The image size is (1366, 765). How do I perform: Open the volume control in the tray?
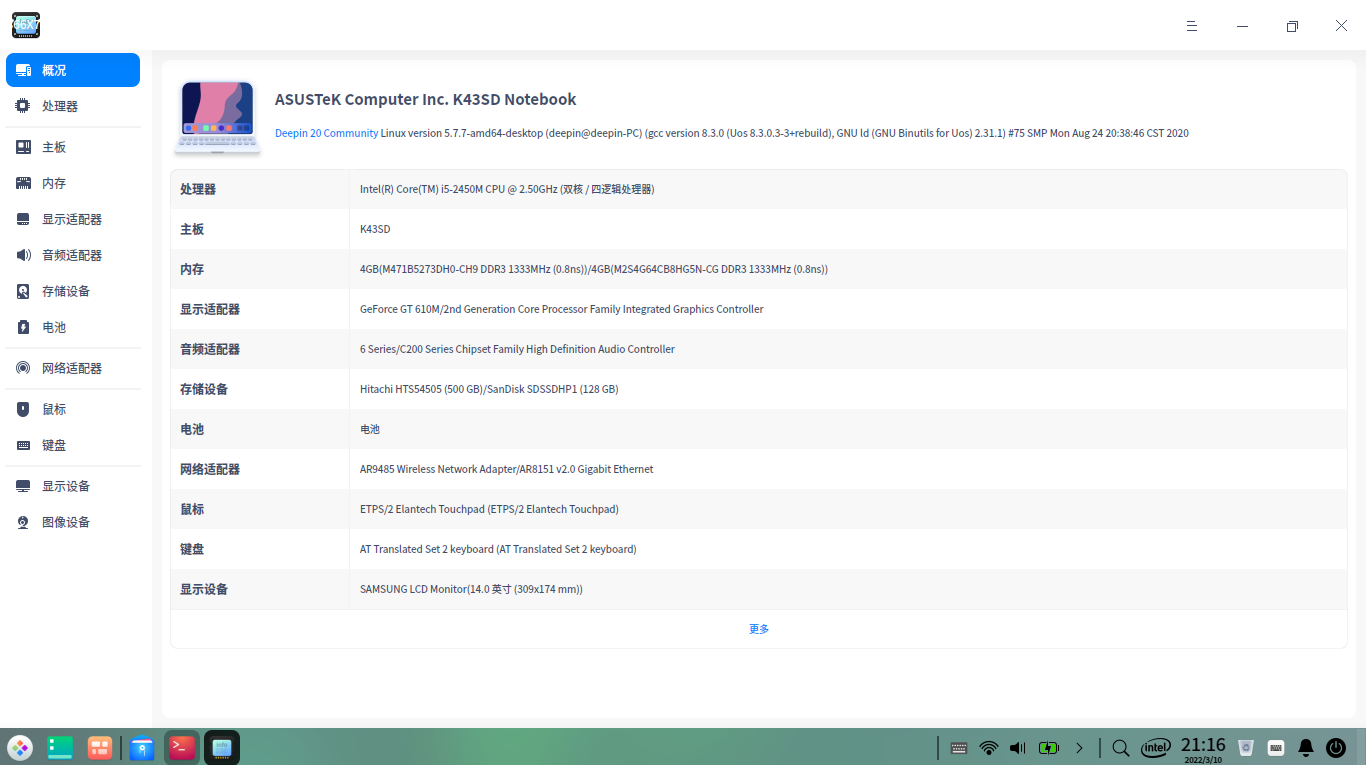click(1018, 747)
